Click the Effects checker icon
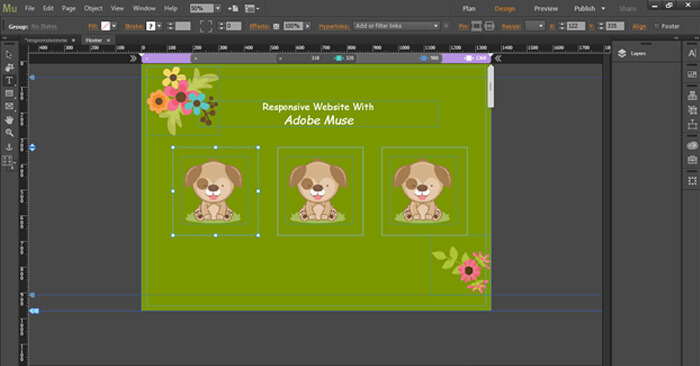This screenshot has width=700, height=366. (276, 26)
